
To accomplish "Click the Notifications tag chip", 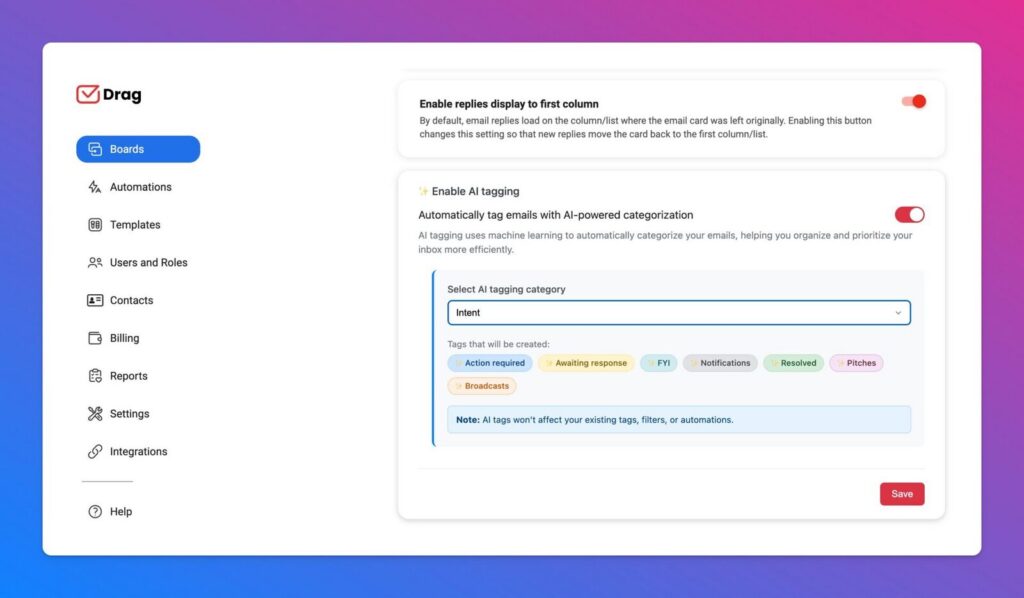I will tap(720, 363).
